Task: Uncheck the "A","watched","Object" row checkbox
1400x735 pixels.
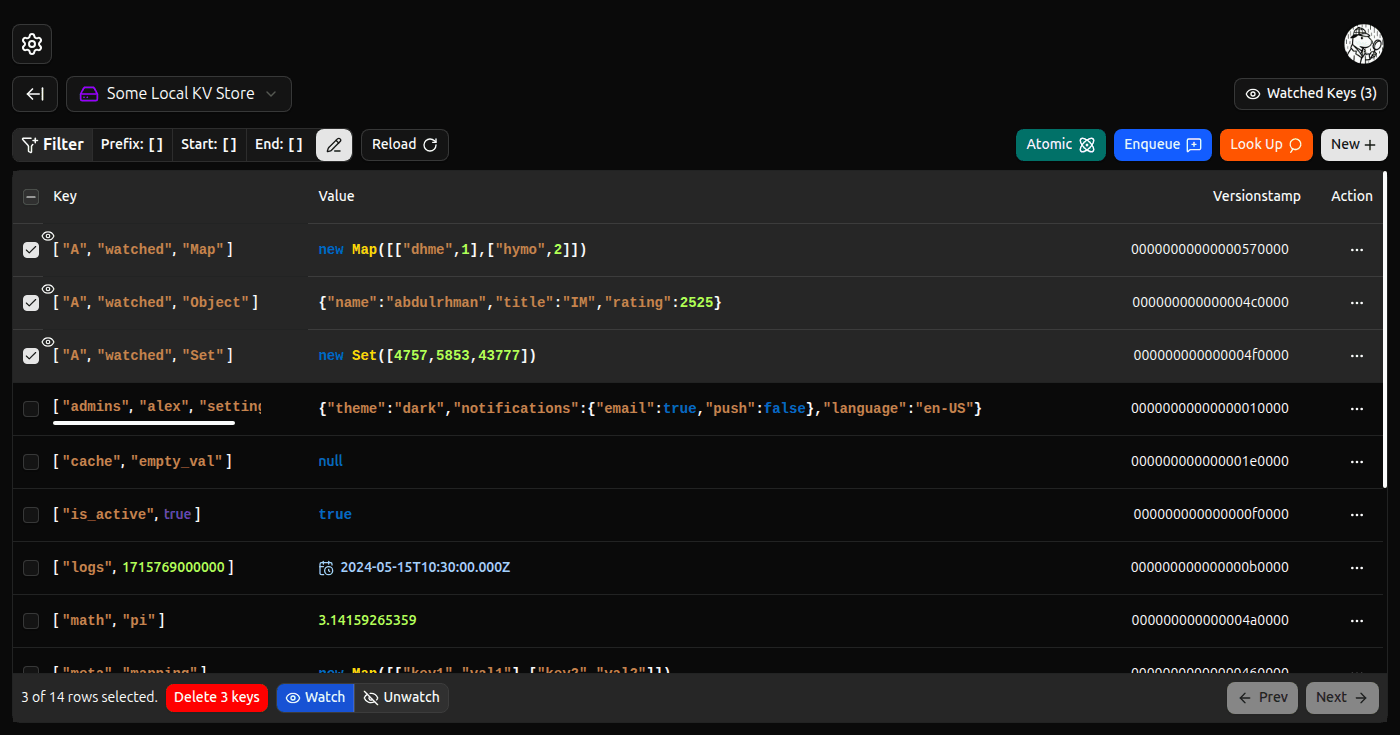Action: pyautogui.click(x=31, y=303)
